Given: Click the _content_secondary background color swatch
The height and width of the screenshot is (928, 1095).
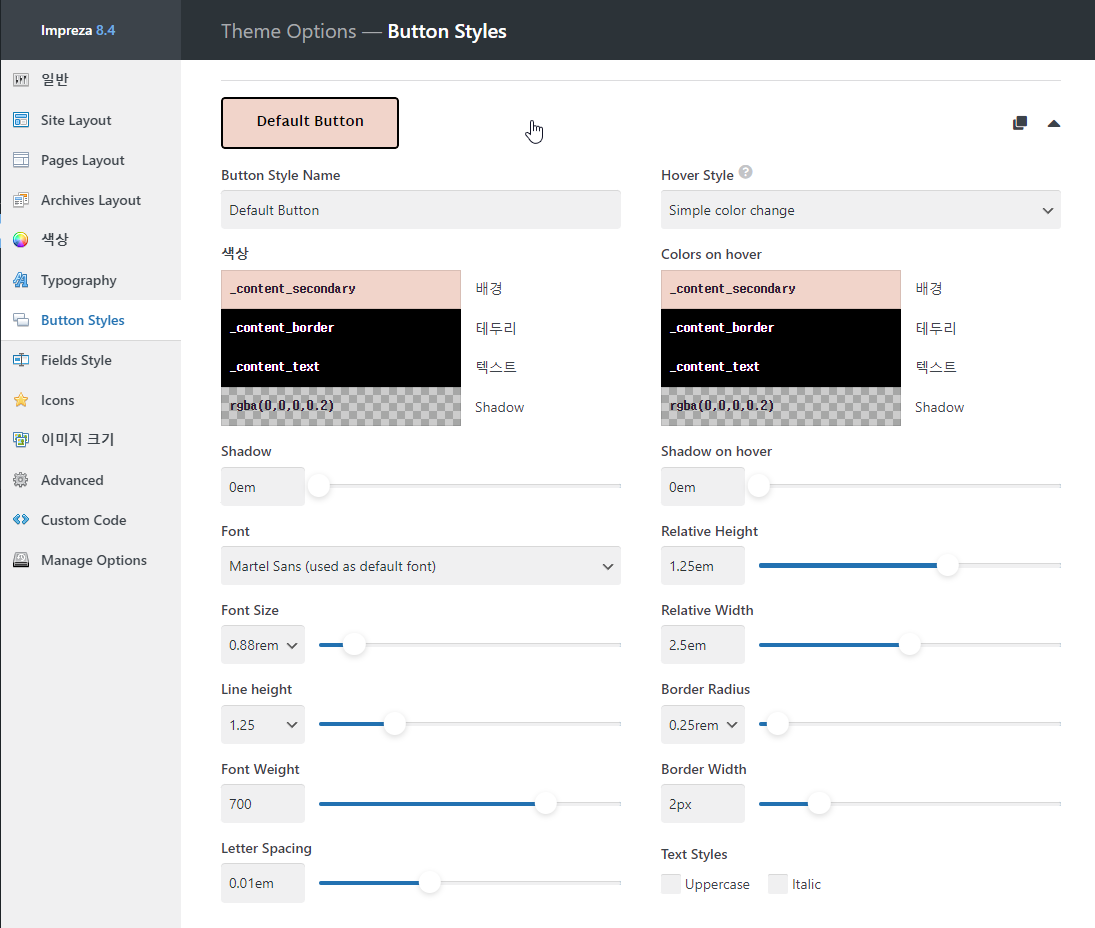Looking at the screenshot, I should [x=341, y=289].
